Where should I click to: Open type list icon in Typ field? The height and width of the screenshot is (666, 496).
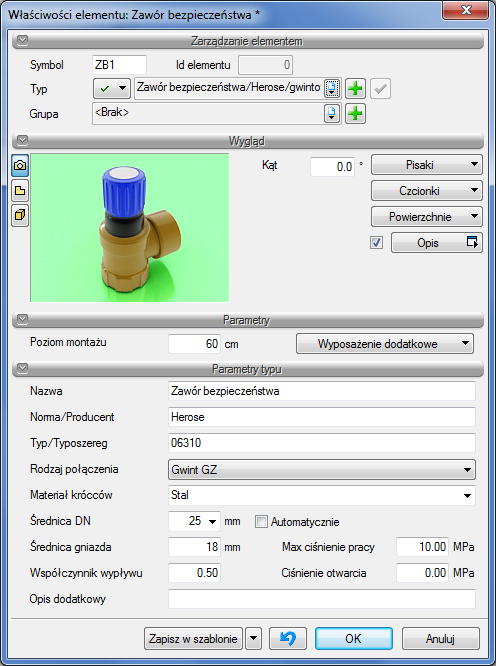[x=332, y=88]
